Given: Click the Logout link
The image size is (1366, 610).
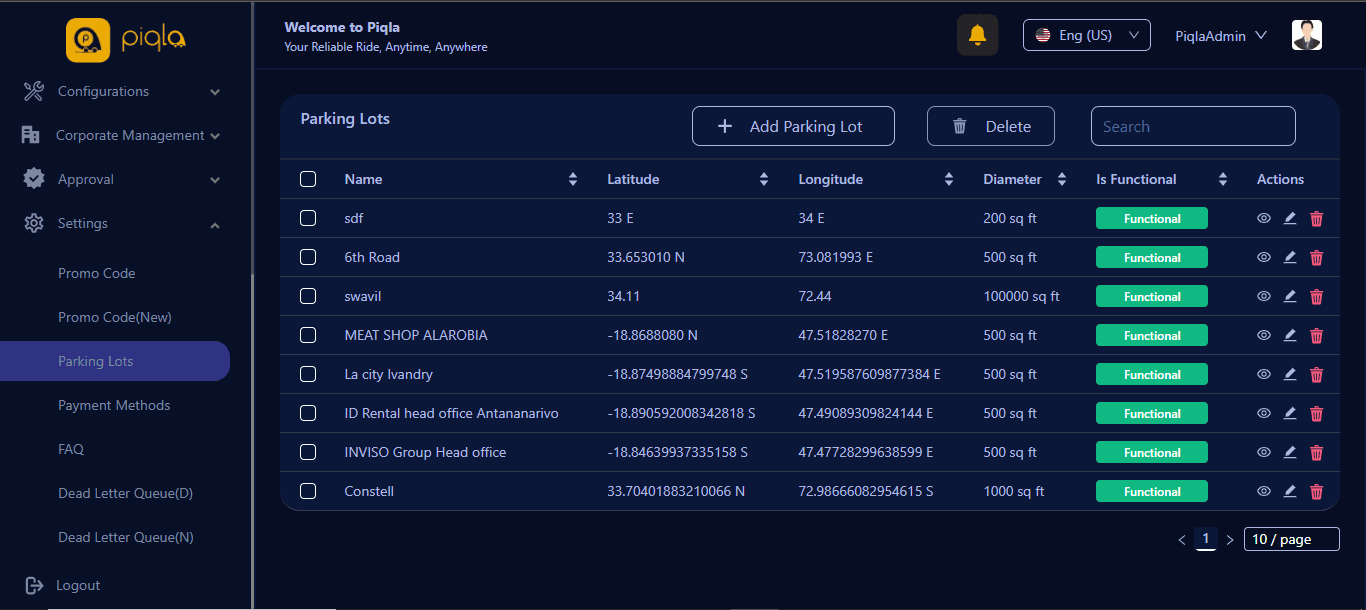Looking at the screenshot, I should click(78, 585).
